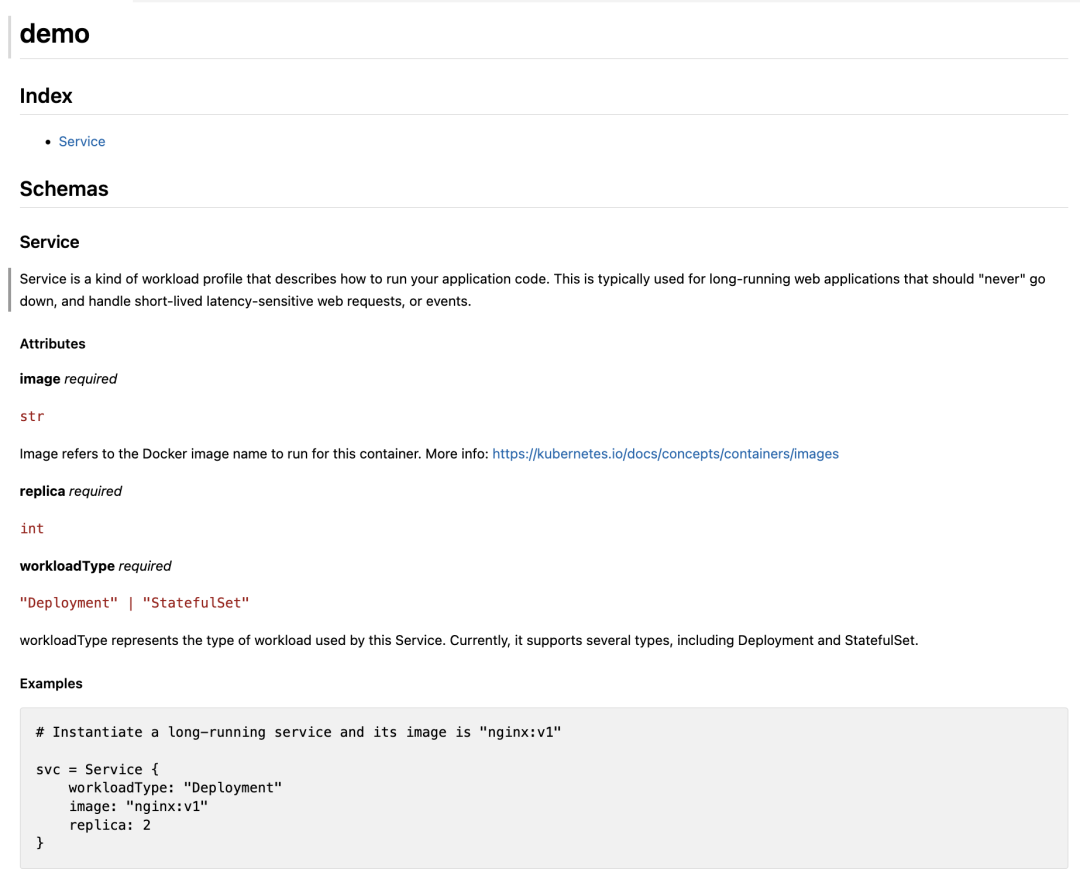Click the image attribute name
The width and height of the screenshot is (1080, 883).
[40, 379]
